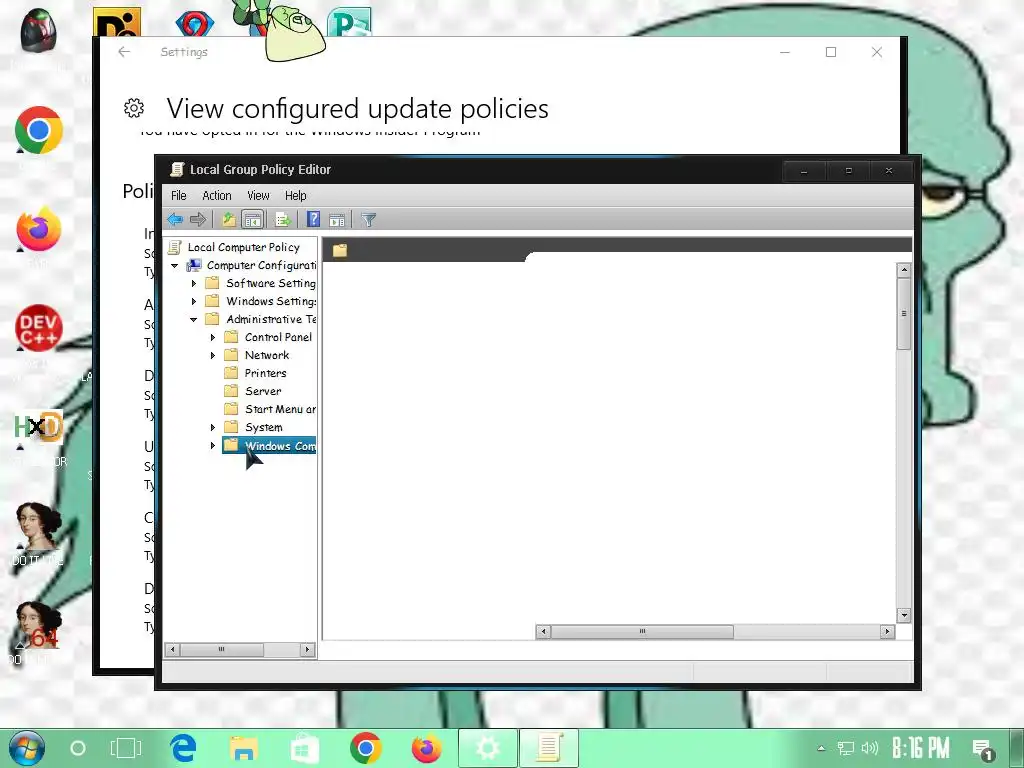The width and height of the screenshot is (1024, 768).
Task: Open Microsoft Store from taskbar
Action: coord(304,748)
